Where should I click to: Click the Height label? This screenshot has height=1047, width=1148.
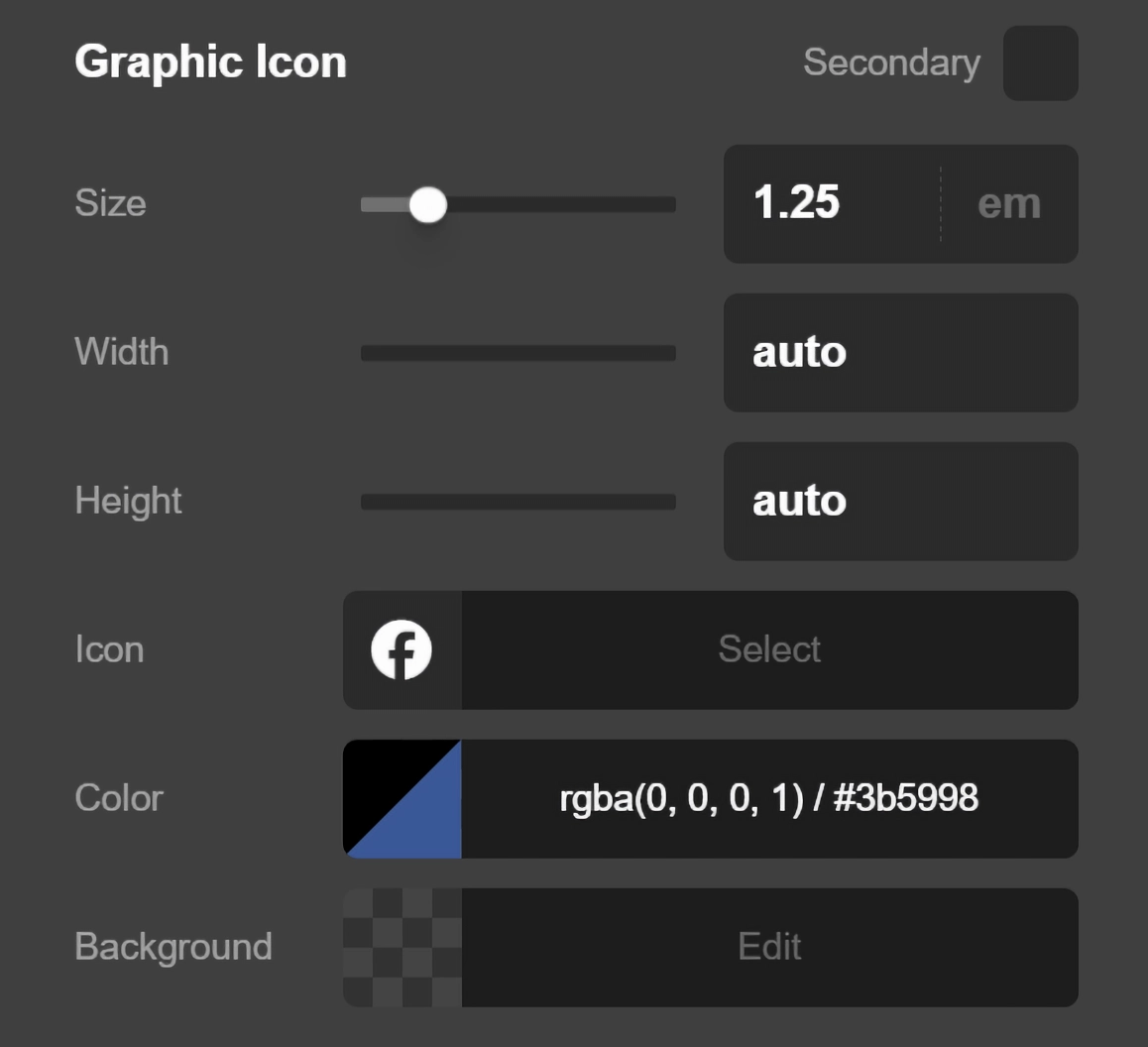(x=128, y=502)
